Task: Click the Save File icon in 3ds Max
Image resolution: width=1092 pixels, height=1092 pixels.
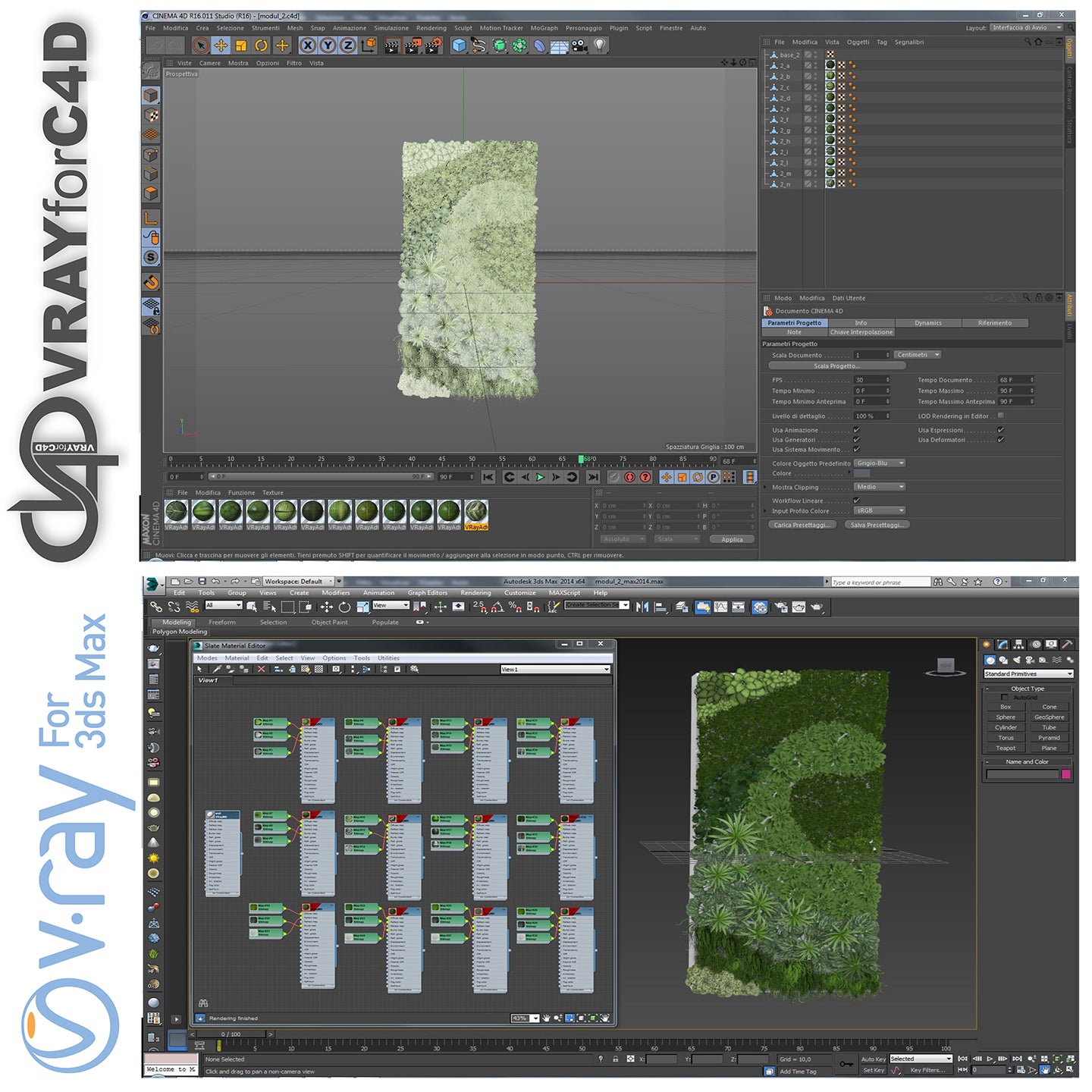Action: click(202, 582)
